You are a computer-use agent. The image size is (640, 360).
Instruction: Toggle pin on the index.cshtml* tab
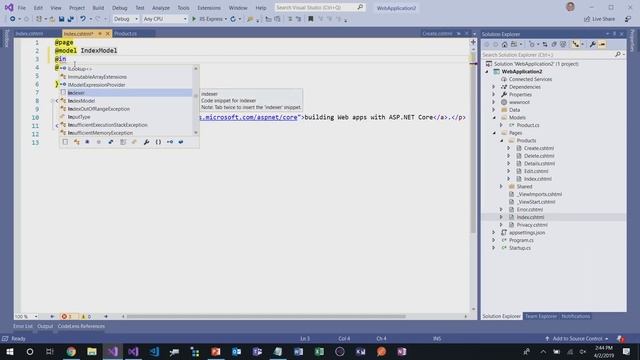tap(100, 33)
